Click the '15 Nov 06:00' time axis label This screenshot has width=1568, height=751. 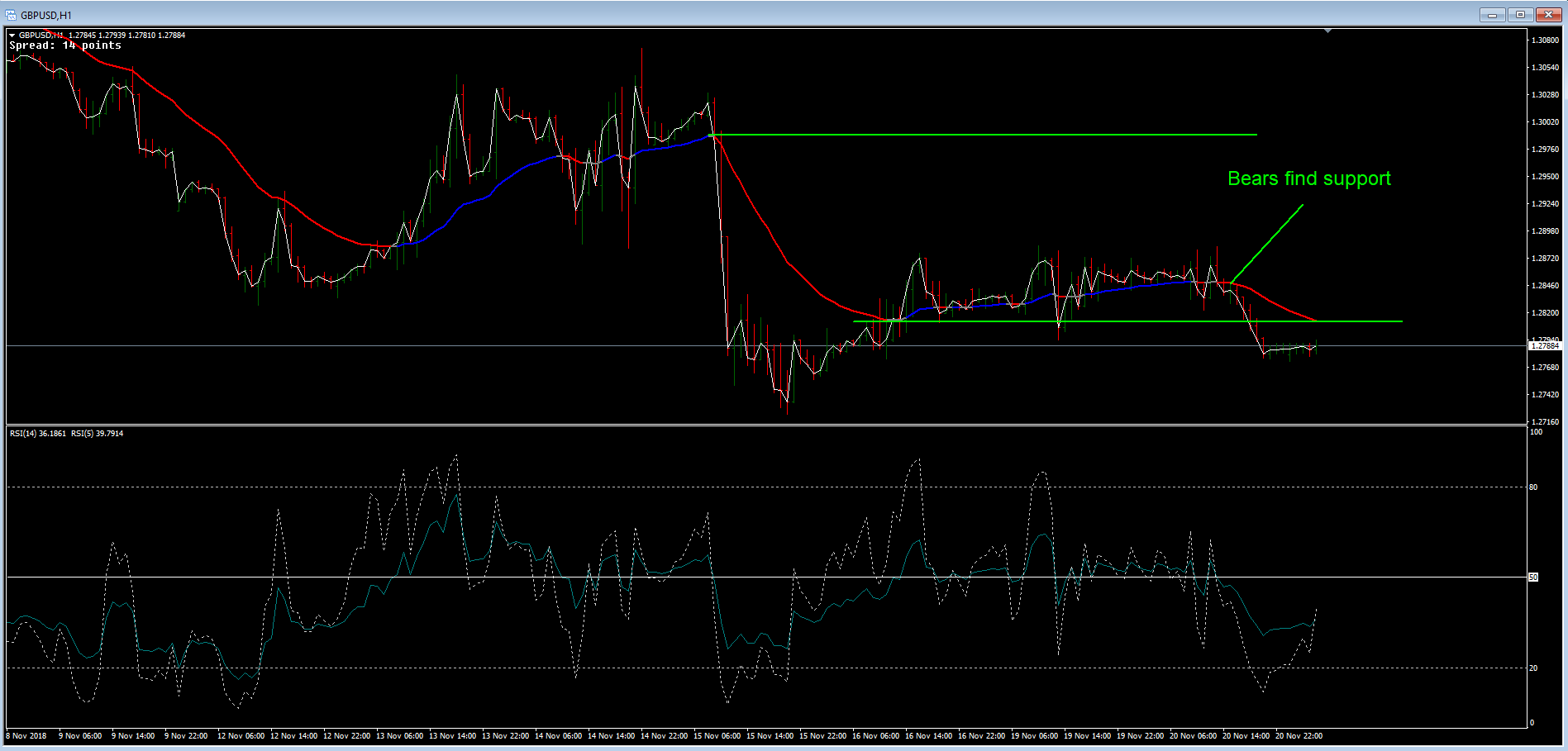[x=717, y=735]
